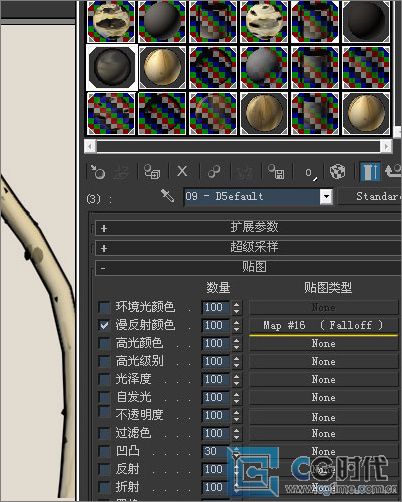Click the spinner arrows for 自发光 amount
This screenshot has height=502, width=402.
(236, 397)
